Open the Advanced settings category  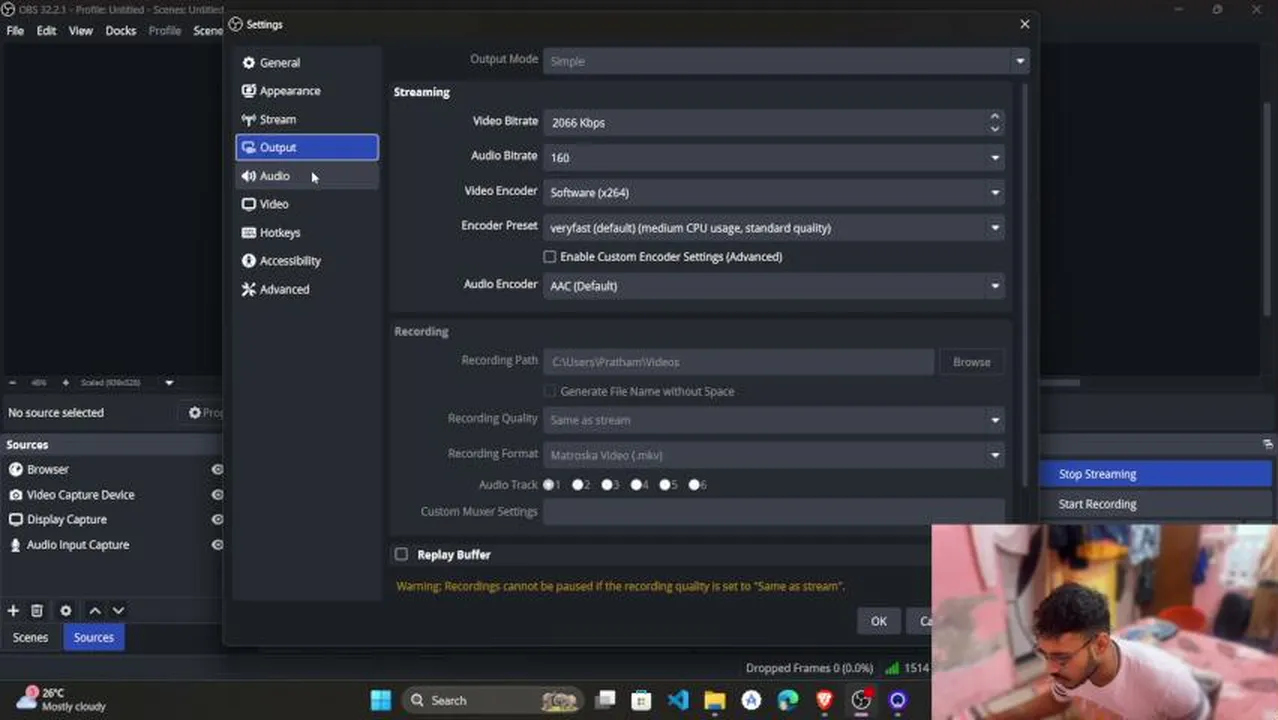(x=306, y=289)
